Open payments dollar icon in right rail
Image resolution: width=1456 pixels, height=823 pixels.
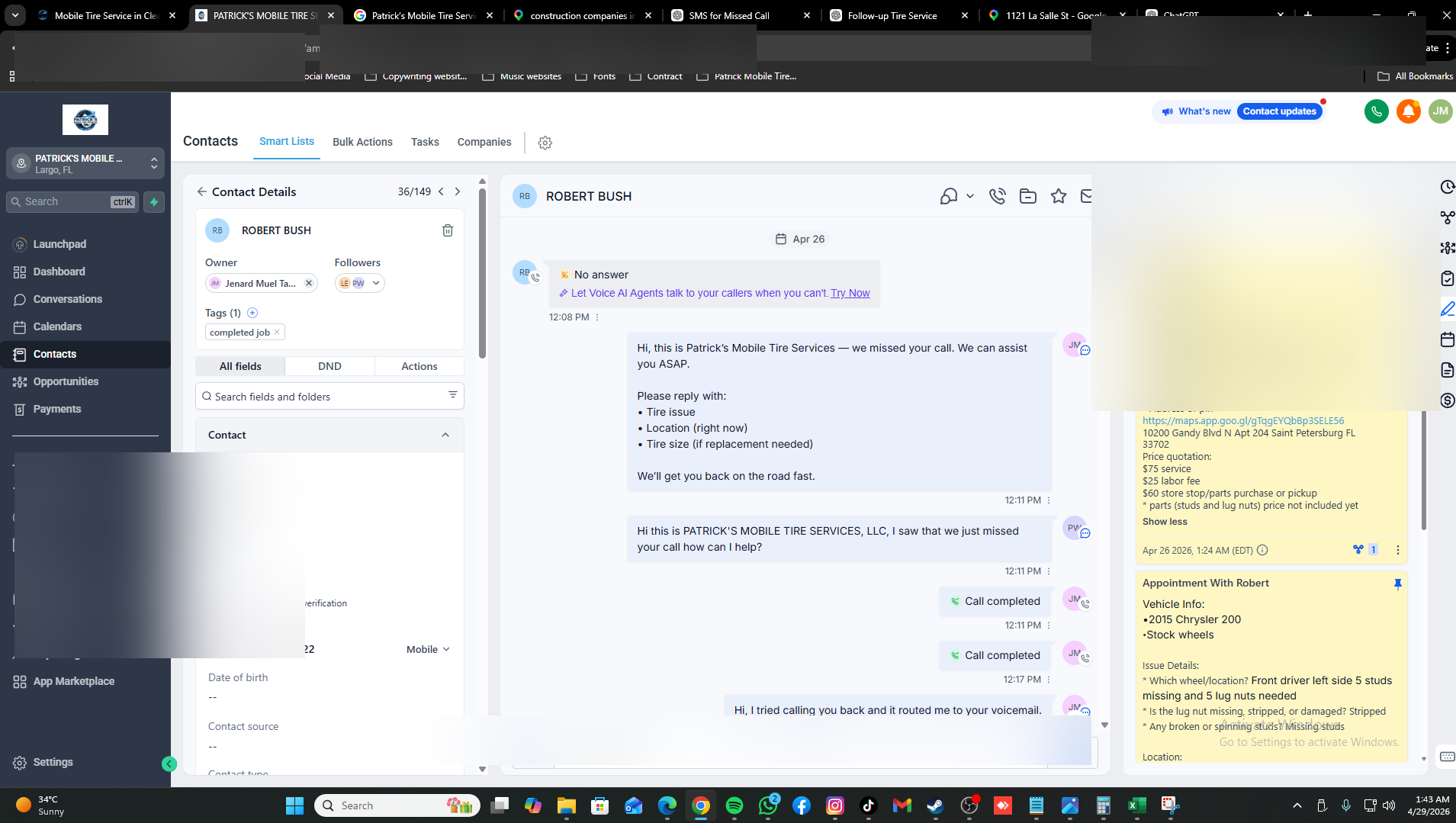coord(1447,400)
